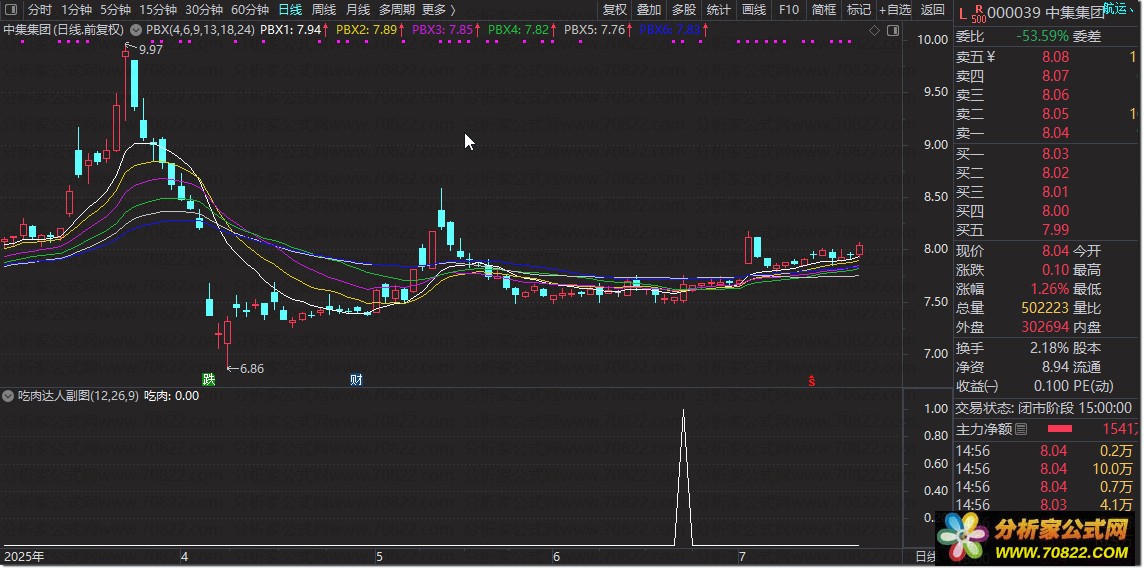The image size is (1145, 569).
Task: Click the red S signal marker
Action: [811, 381]
